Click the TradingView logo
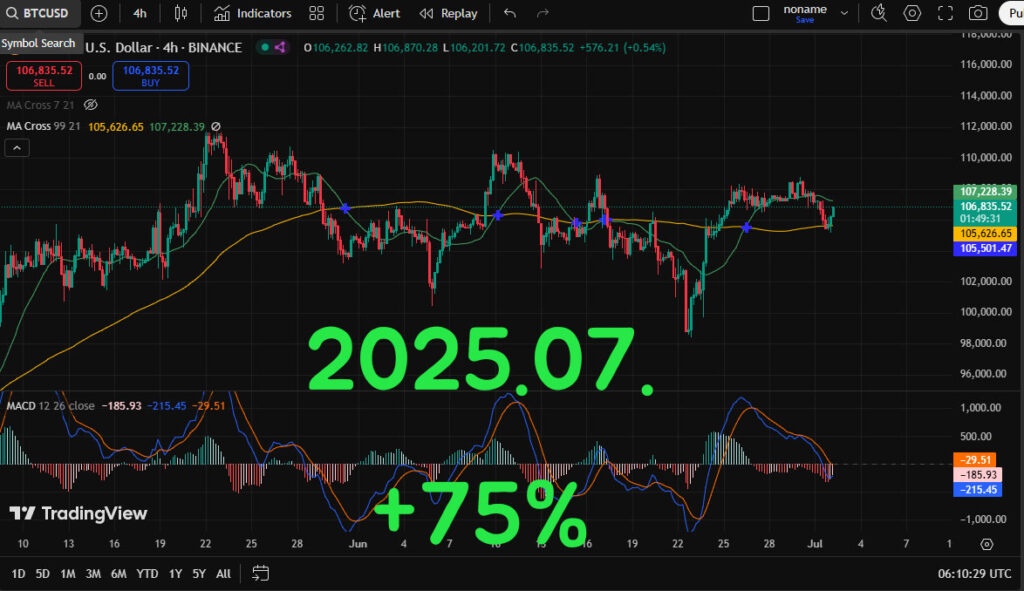This screenshot has width=1024, height=591. coord(78,513)
